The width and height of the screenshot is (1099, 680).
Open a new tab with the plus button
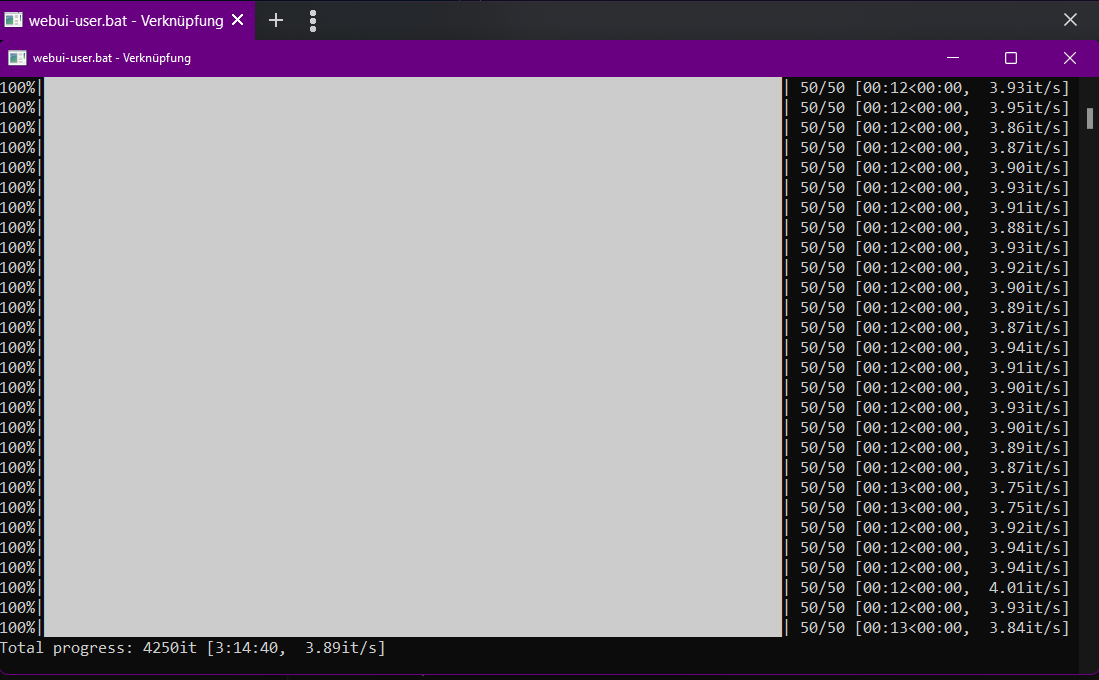coord(276,20)
